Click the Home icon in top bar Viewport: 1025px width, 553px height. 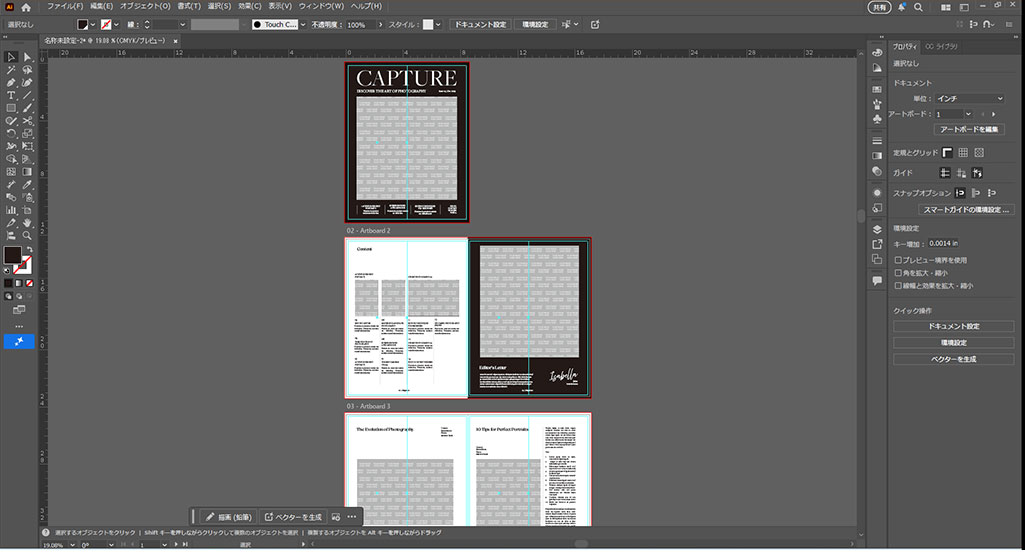click(26, 7)
